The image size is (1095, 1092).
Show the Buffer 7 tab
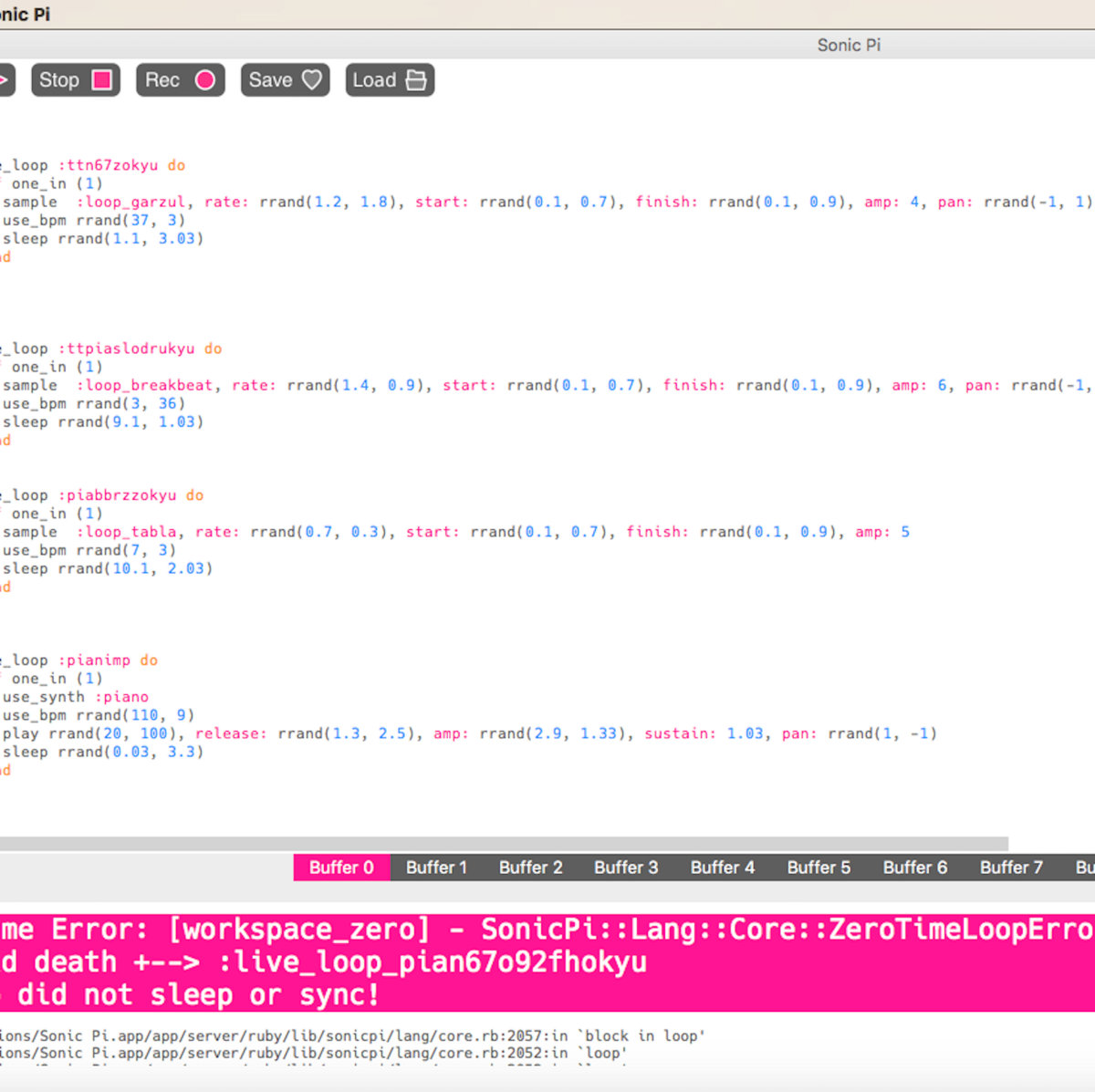(x=1011, y=868)
